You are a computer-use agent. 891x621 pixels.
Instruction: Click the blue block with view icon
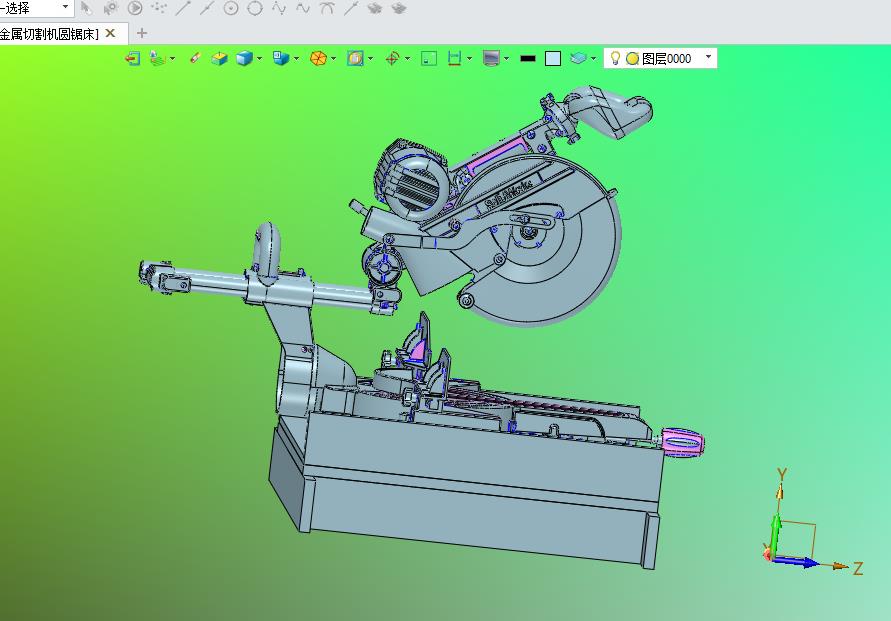point(281,59)
